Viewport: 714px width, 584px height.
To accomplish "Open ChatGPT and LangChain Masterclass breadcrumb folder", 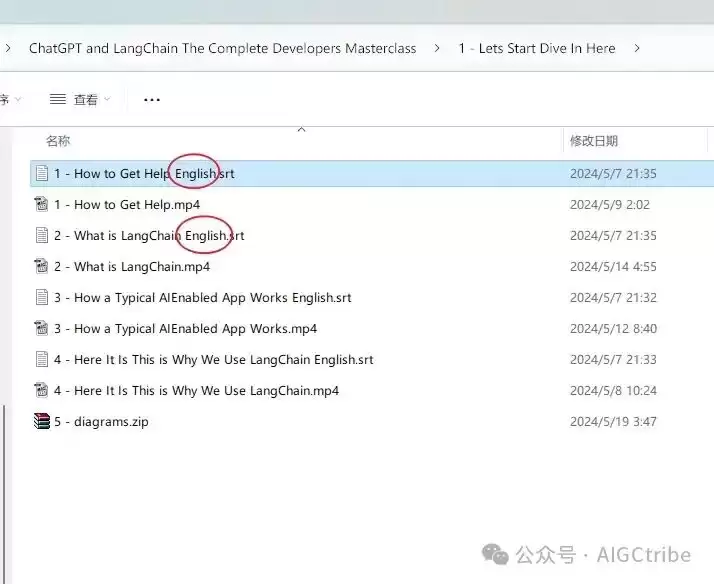I will coord(222,48).
